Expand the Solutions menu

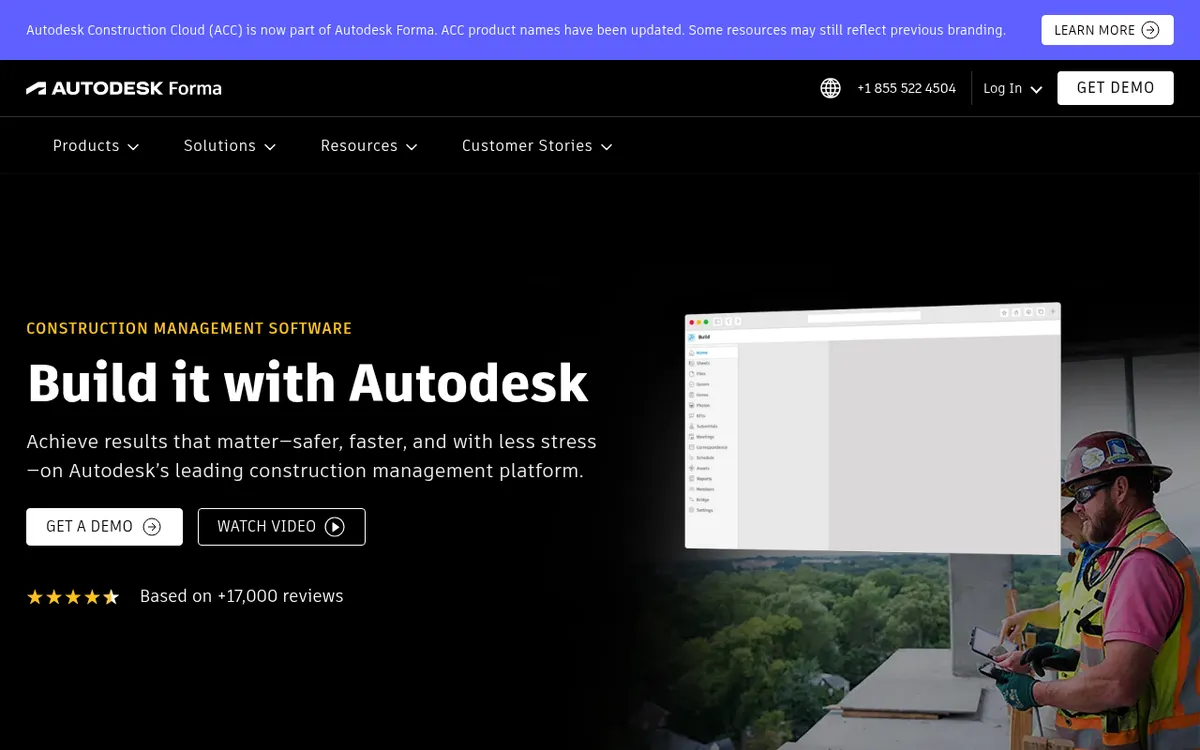click(x=230, y=146)
